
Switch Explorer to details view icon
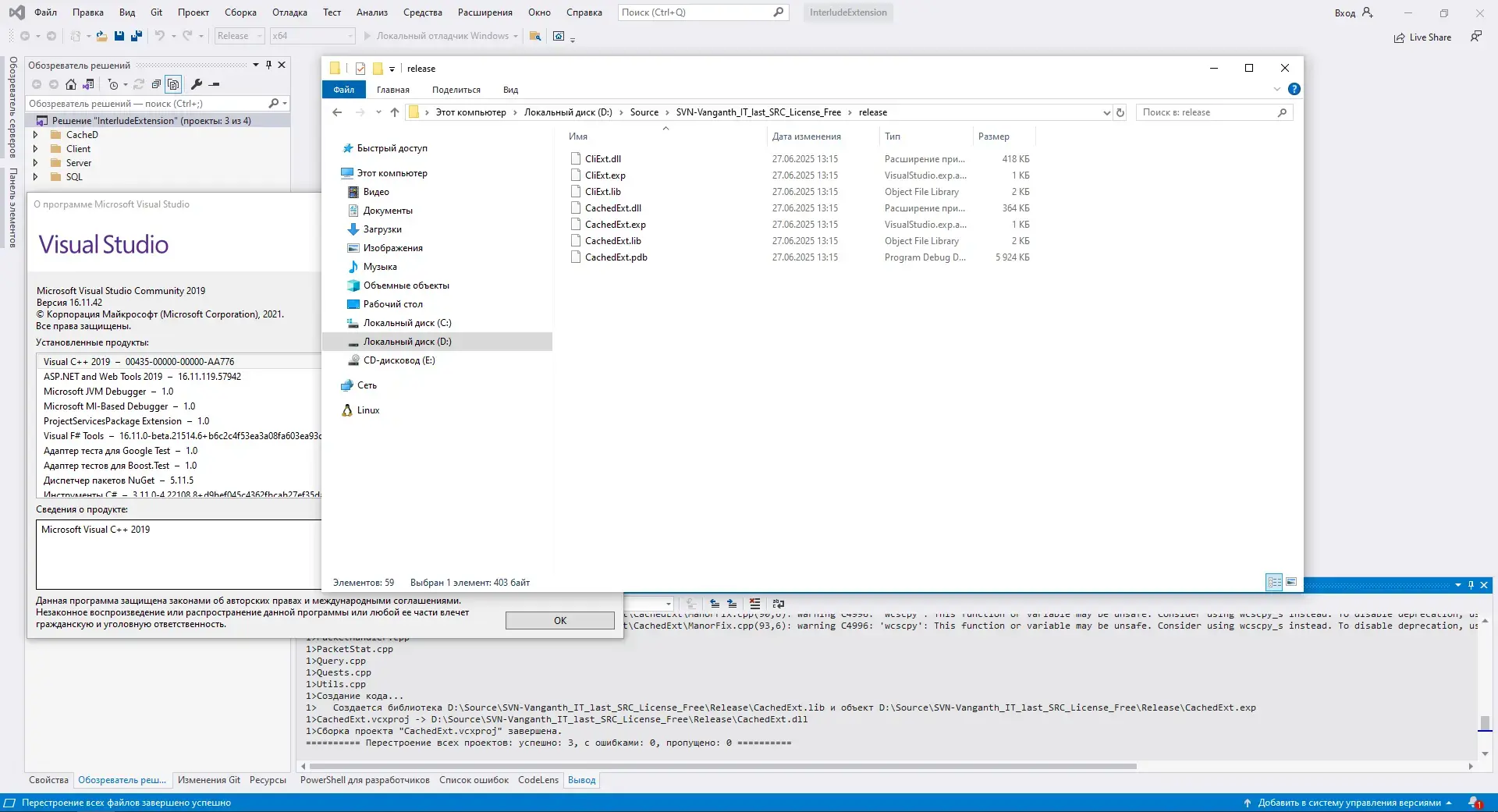pos(1274,582)
